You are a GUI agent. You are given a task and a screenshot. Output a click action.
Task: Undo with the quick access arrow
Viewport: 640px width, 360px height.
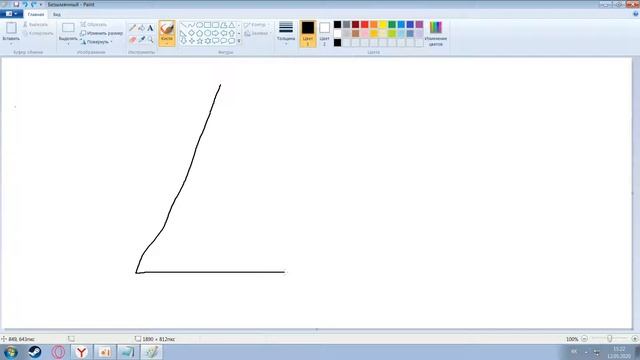(x=25, y=4)
